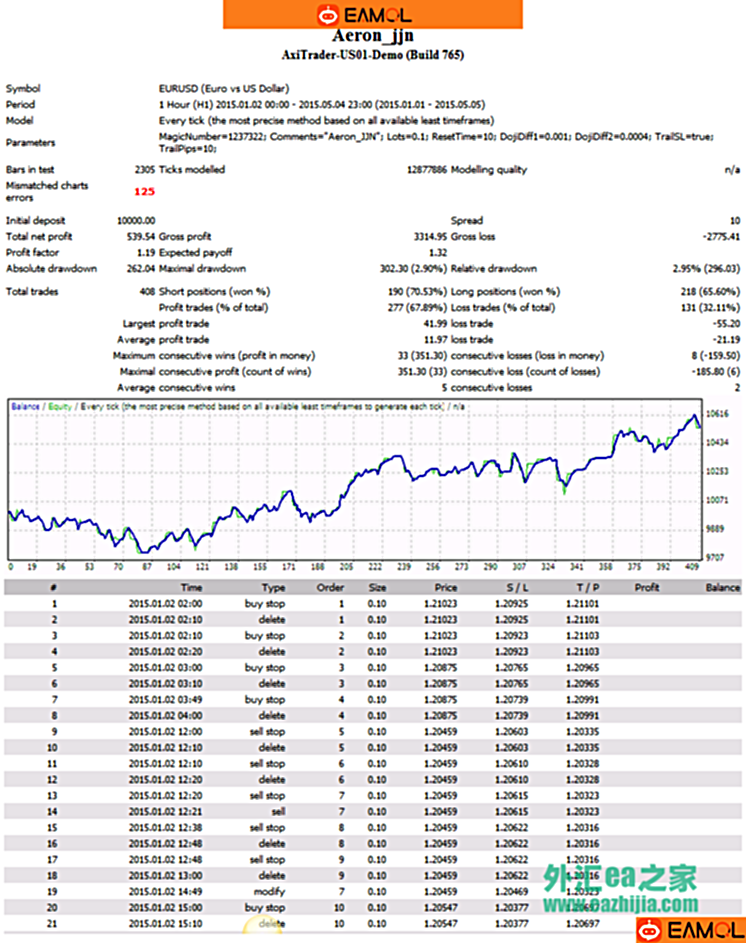The image size is (746, 943).
Task: Click the Aeron_jjn report title
Action: pyautogui.click(x=372, y=35)
